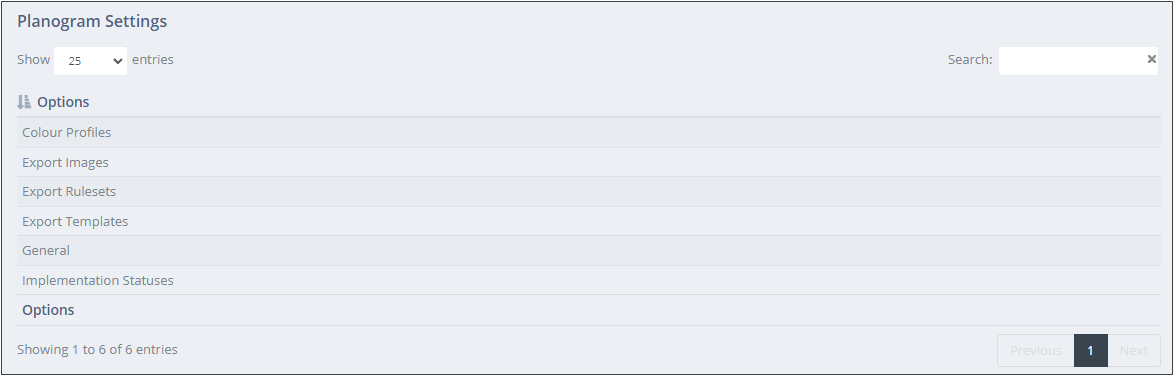
Task: Open Export Rulesets settings
Action: click(x=588, y=192)
